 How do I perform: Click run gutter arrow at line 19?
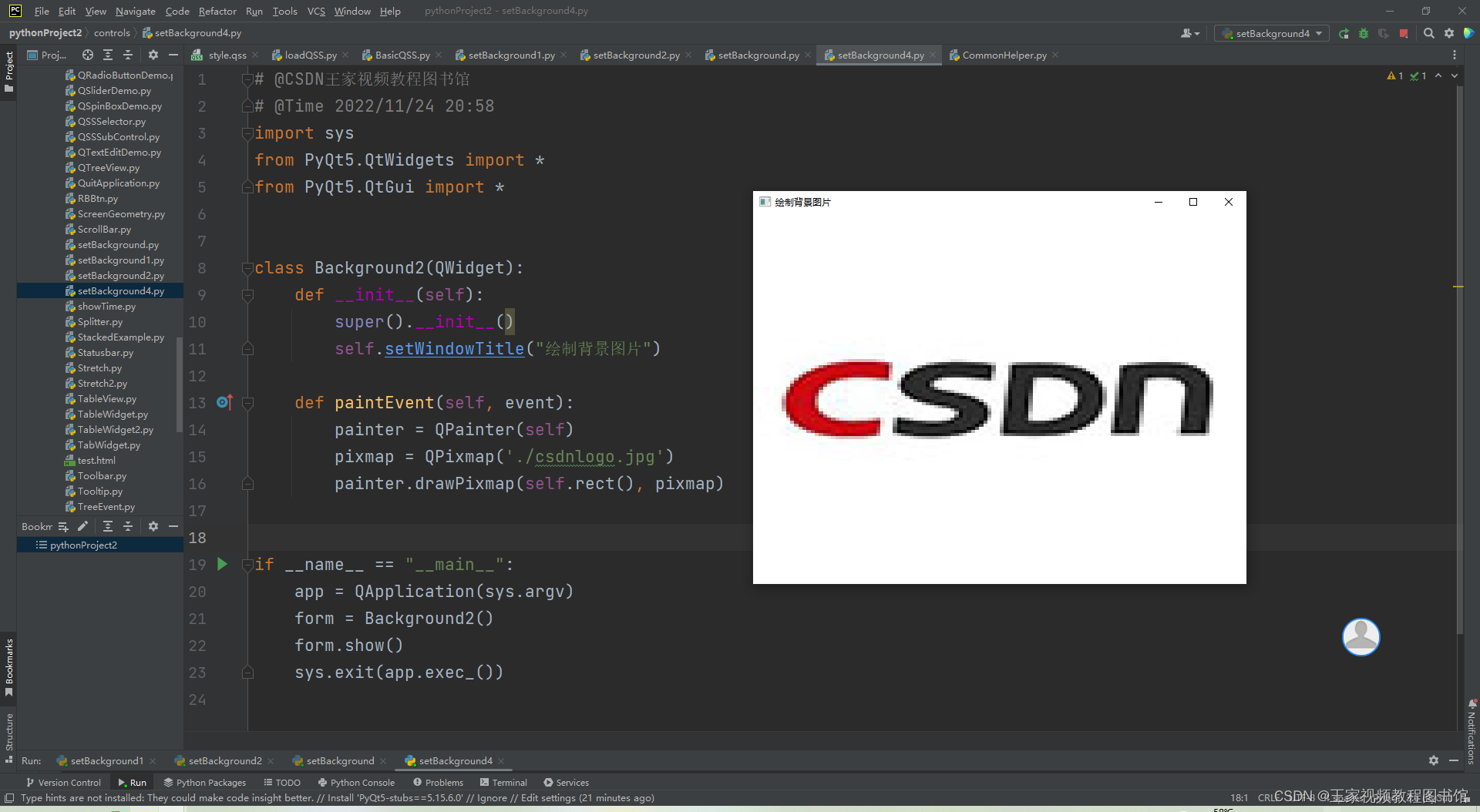click(x=222, y=564)
